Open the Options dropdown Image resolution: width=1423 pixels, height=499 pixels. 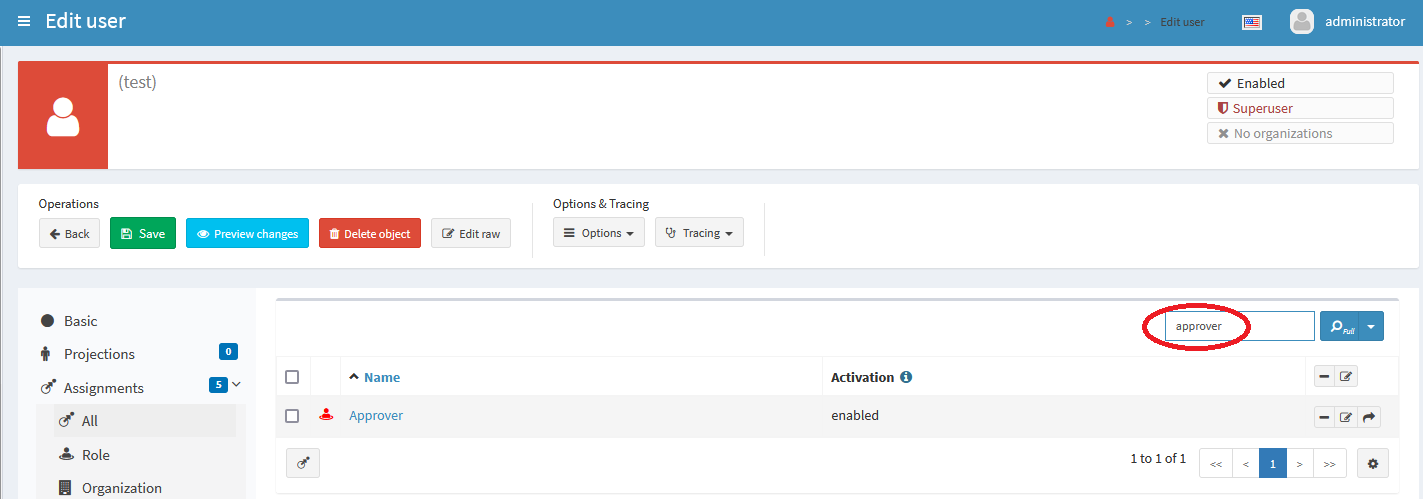coord(598,233)
